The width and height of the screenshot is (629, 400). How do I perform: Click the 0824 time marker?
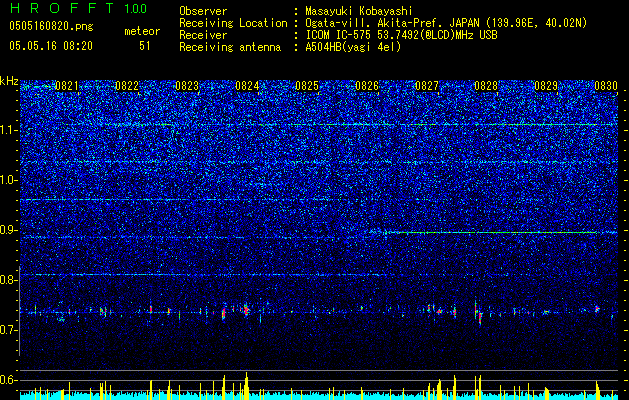[247, 86]
